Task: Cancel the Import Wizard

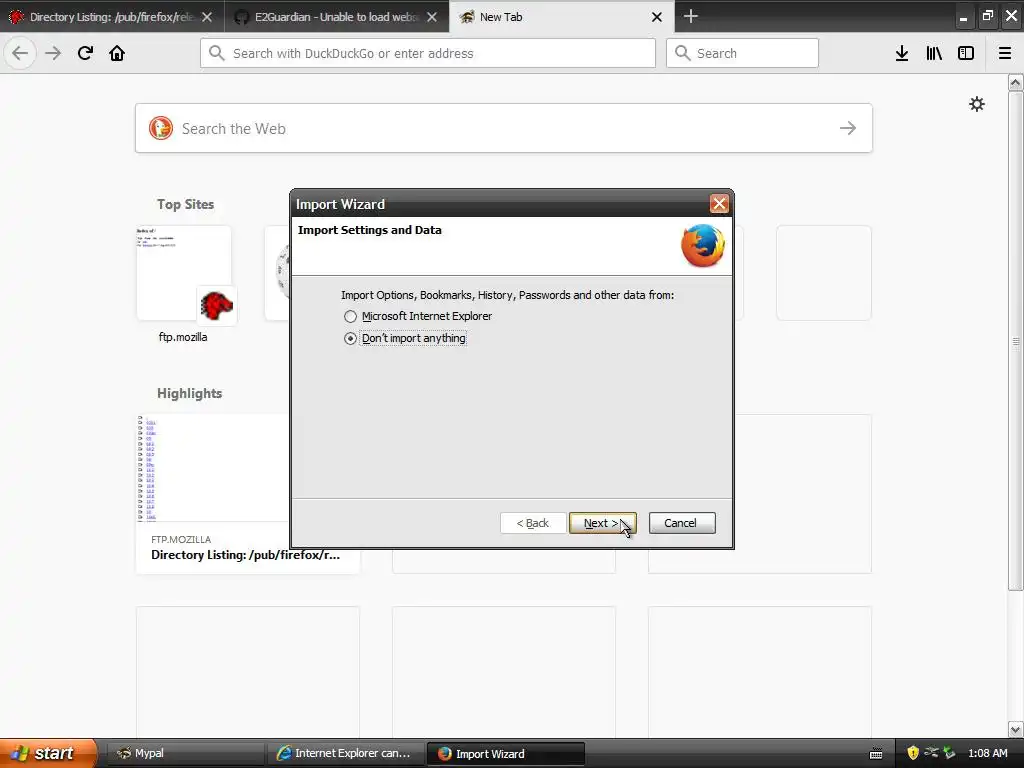Action: [682, 523]
